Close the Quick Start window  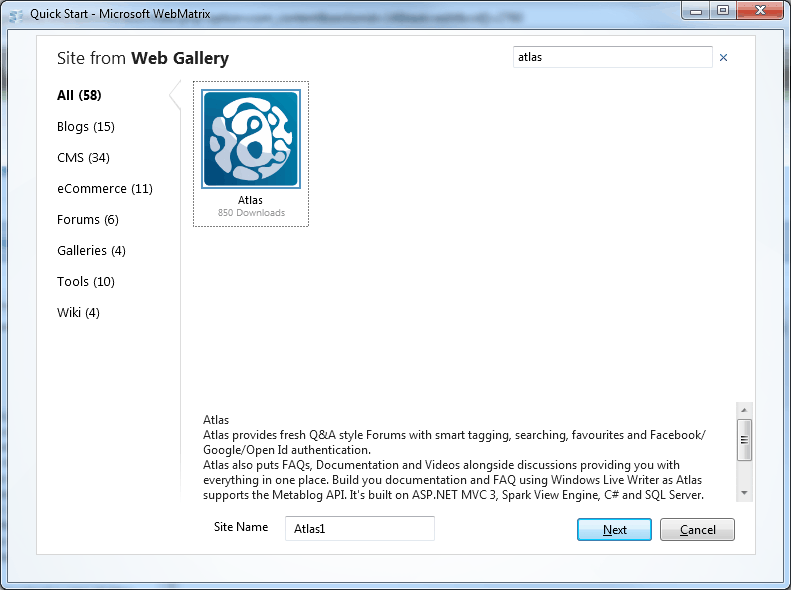click(760, 11)
